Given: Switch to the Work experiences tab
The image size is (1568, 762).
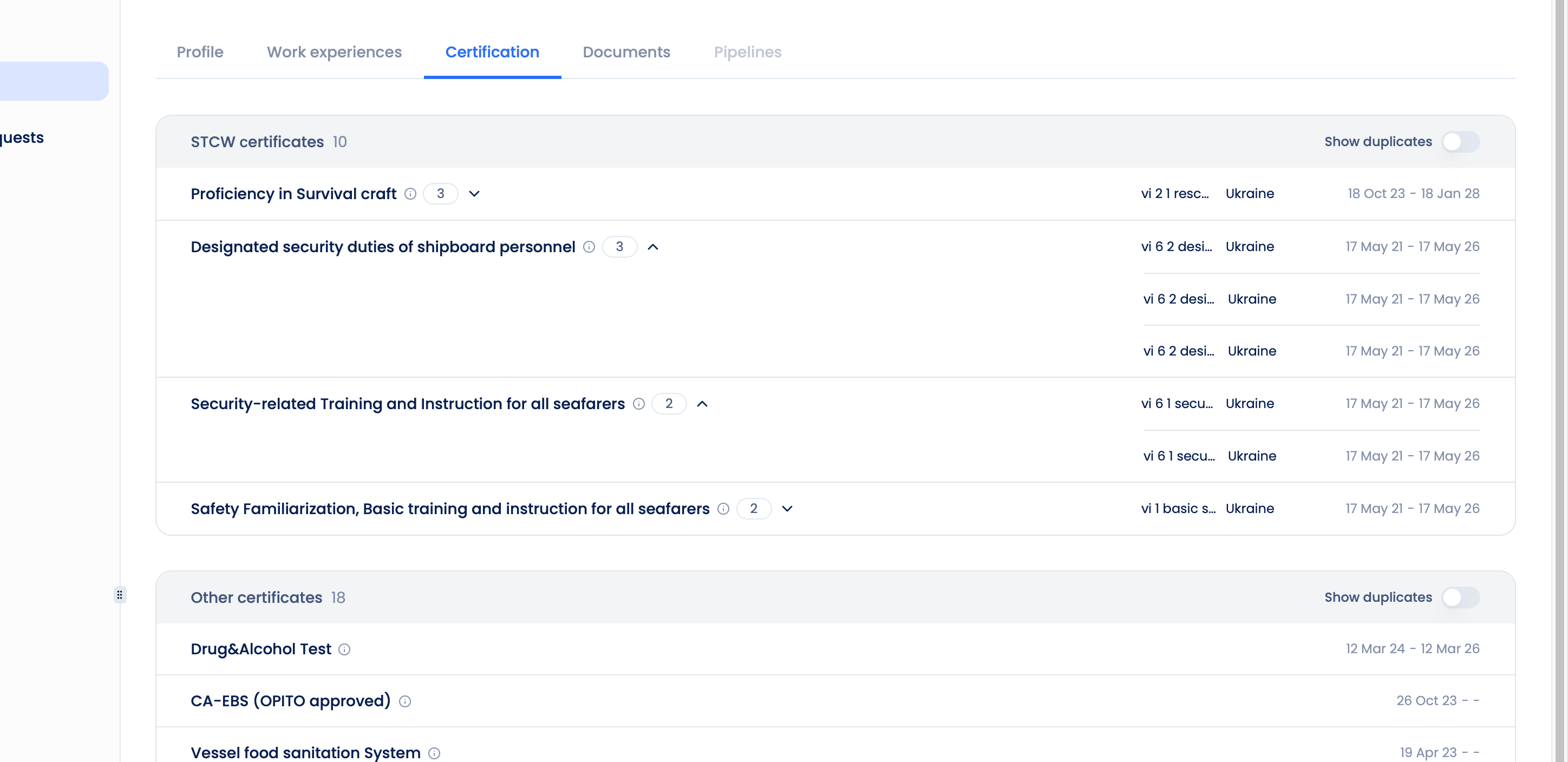Looking at the screenshot, I should point(334,52).
